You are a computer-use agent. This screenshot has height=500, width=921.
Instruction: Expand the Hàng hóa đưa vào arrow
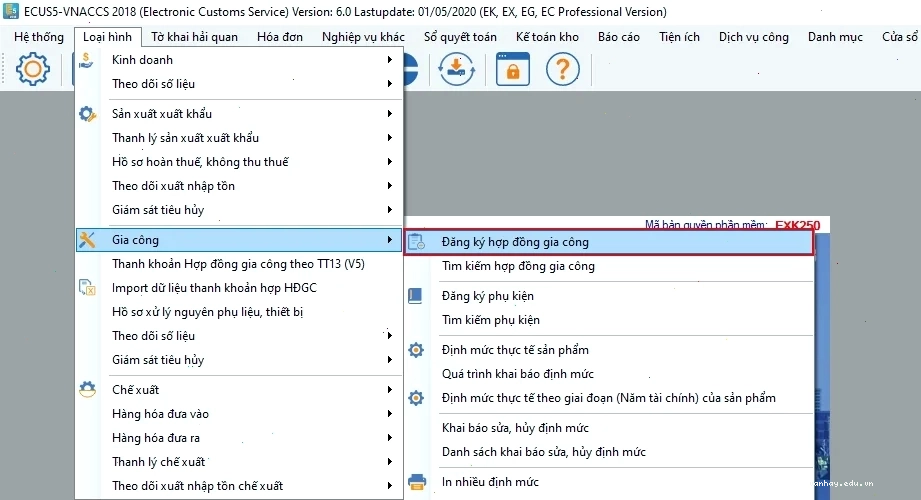coord(389,414)
